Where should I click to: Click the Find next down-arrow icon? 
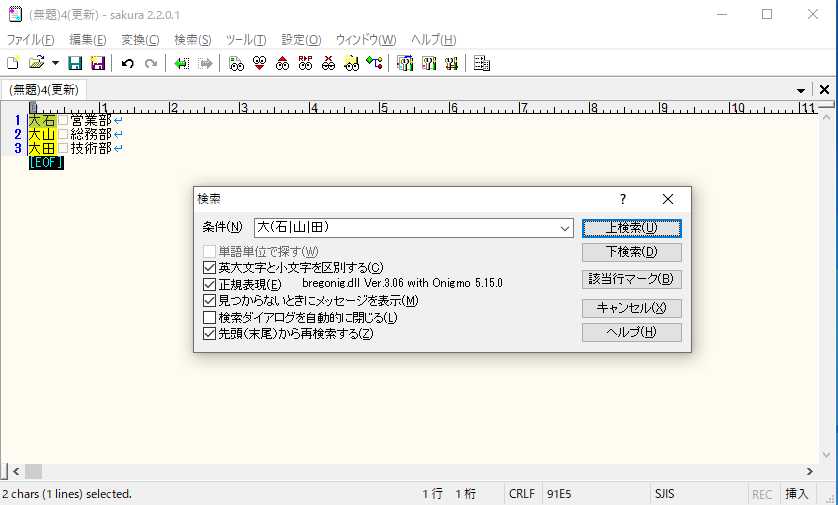point(260,63)
